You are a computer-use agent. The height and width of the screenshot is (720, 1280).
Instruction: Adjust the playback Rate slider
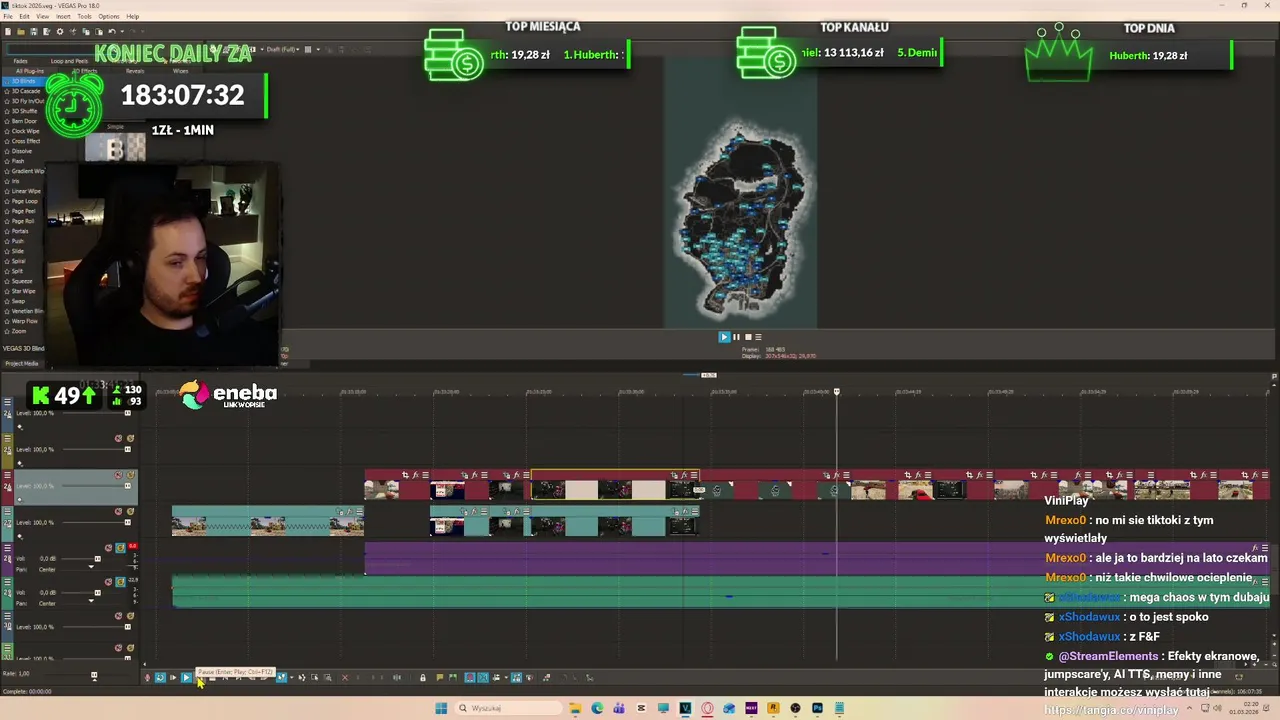tap(94, 675)
